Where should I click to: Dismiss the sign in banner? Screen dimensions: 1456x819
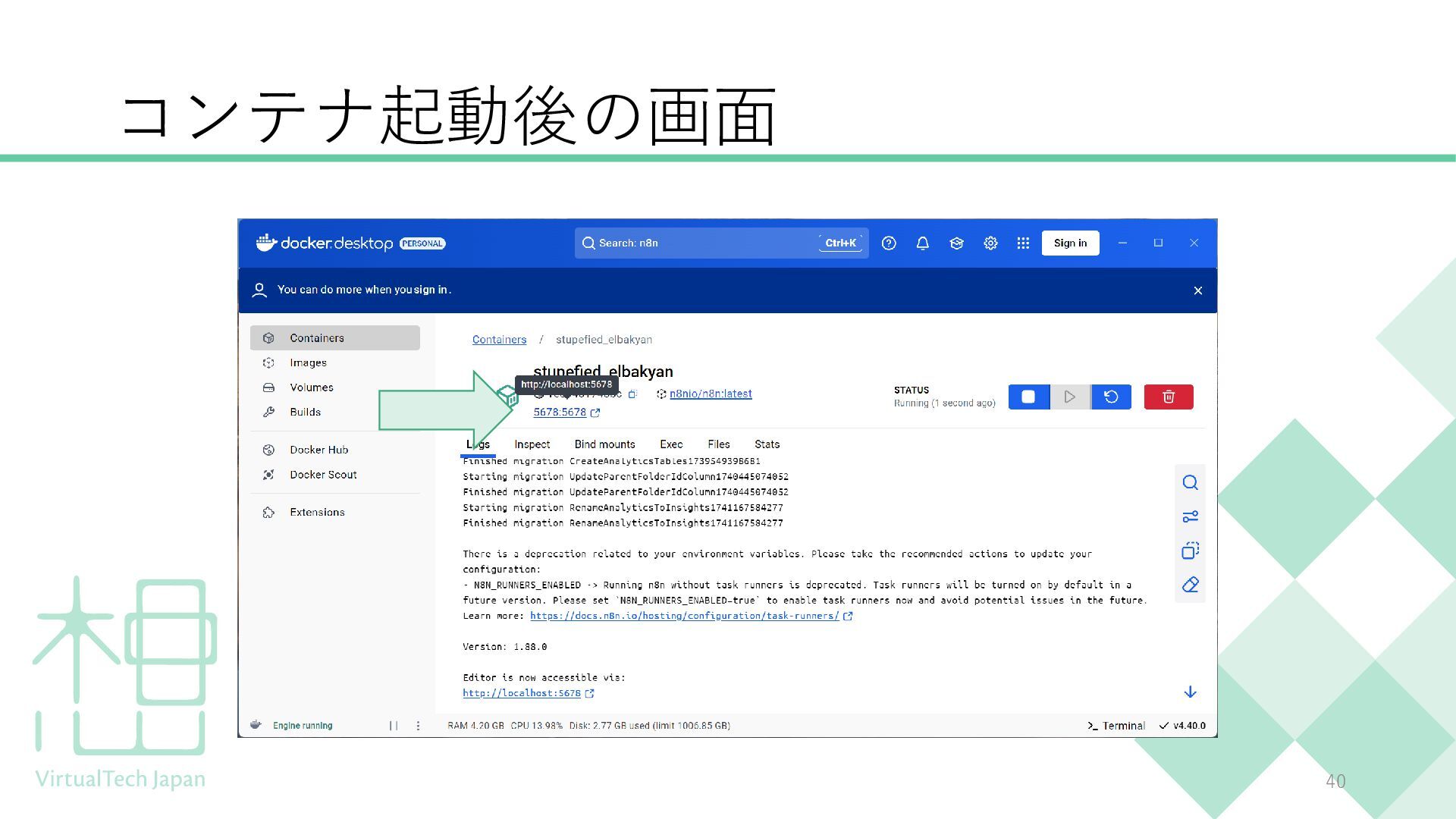(1198, 290)
